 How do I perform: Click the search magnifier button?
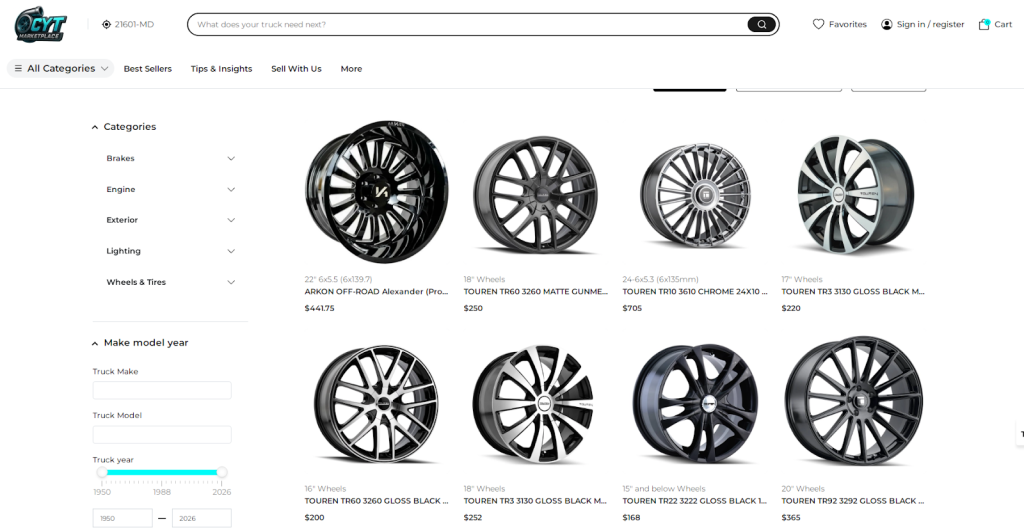[x=761, y=24]
